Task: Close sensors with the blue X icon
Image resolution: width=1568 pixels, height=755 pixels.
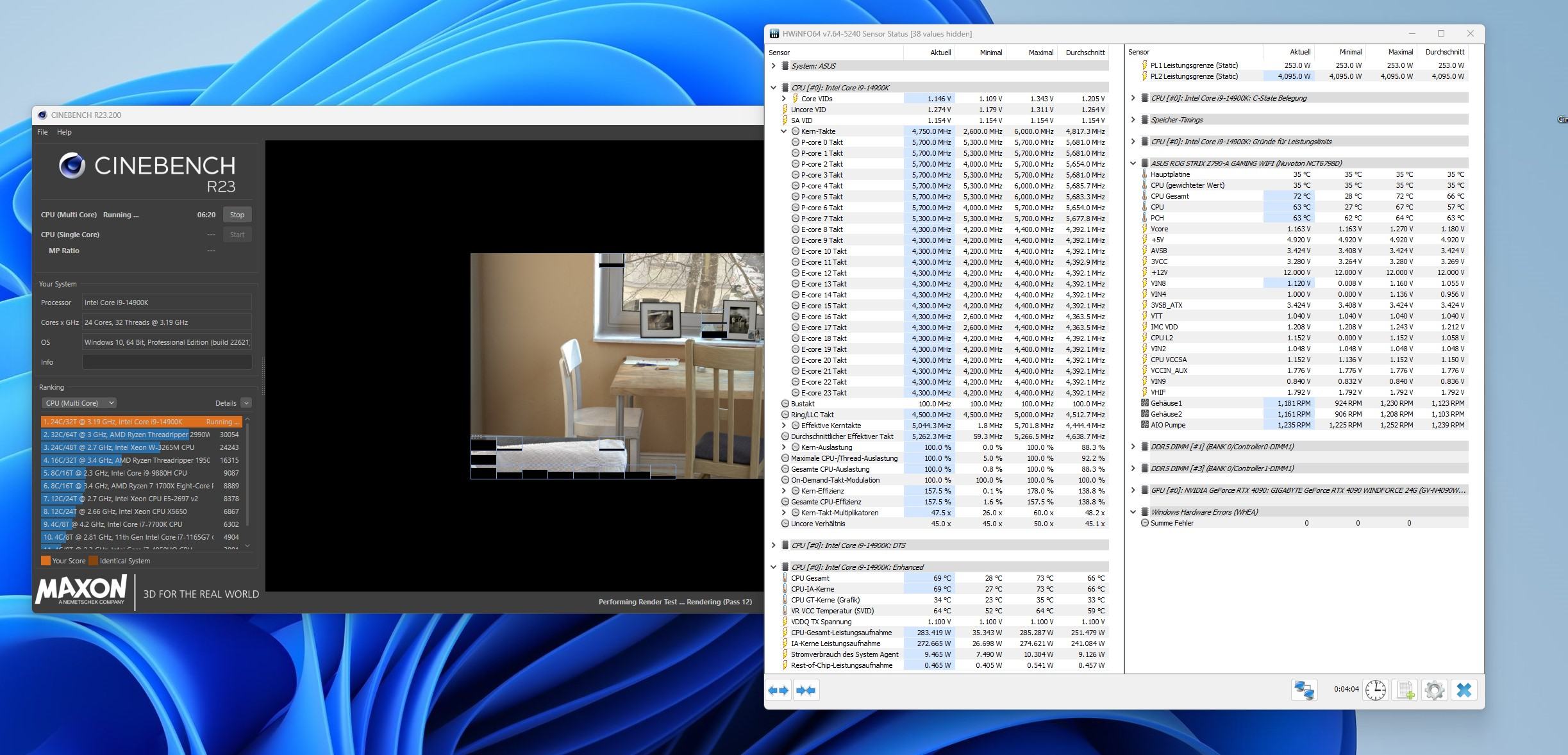Action: (x=1464, y=690)
